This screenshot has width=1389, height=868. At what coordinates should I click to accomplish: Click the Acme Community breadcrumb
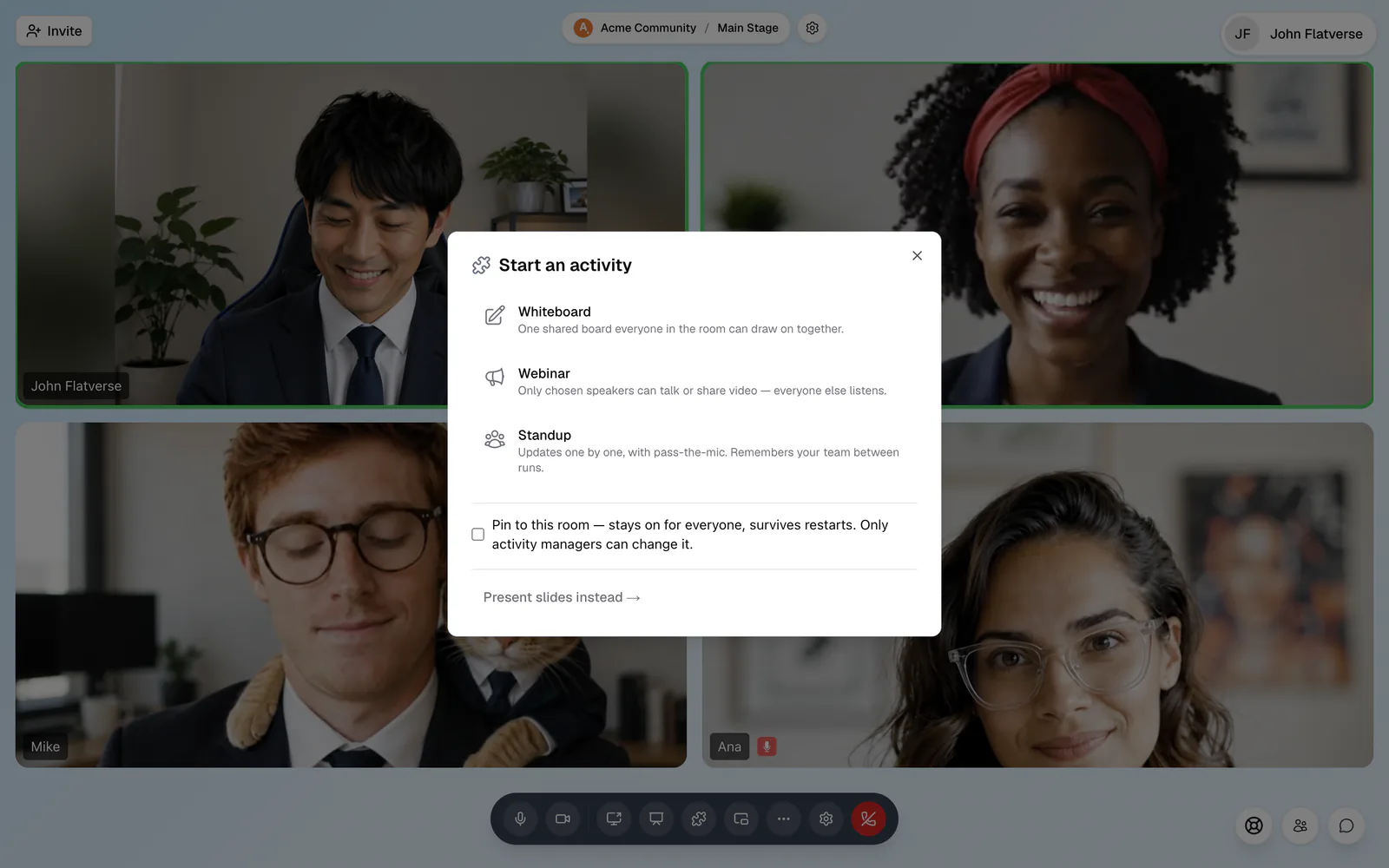point(648,28)
